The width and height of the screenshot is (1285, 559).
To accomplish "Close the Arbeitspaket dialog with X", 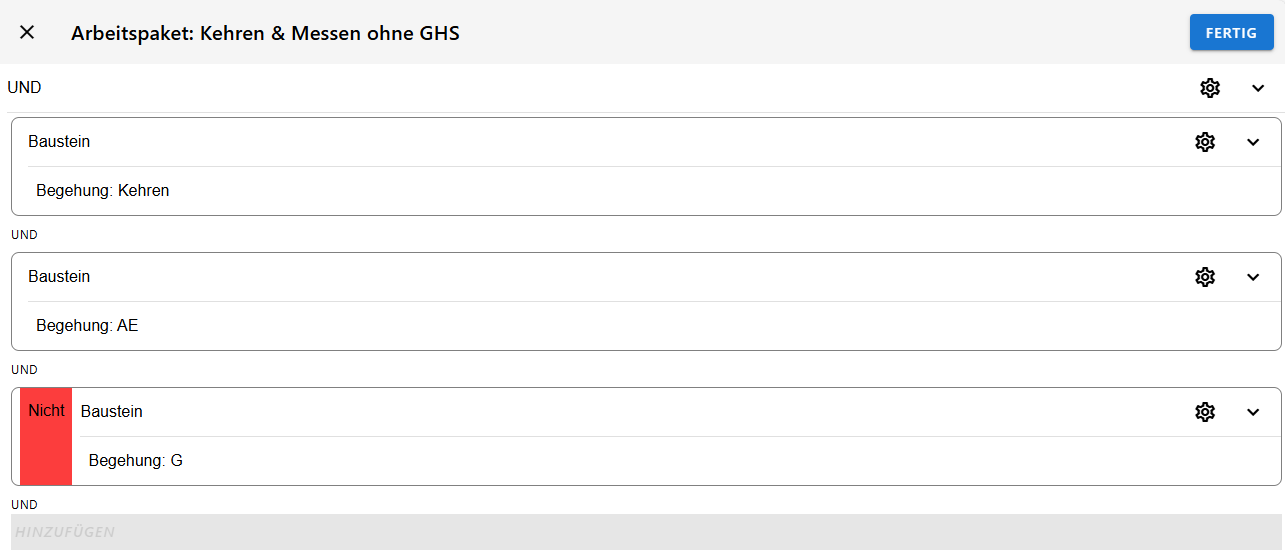I will pyautogui.click(x=27, y=32).
